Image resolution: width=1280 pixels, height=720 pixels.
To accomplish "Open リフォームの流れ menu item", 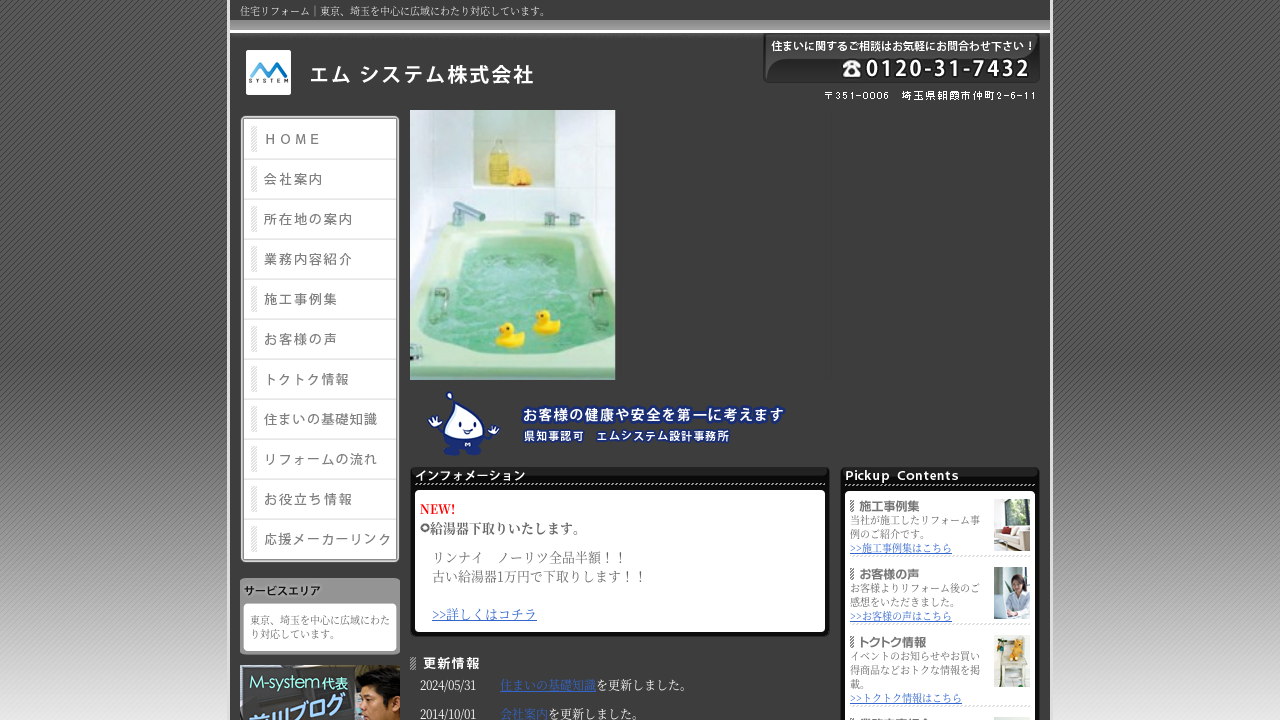I will tap(320, 459).
